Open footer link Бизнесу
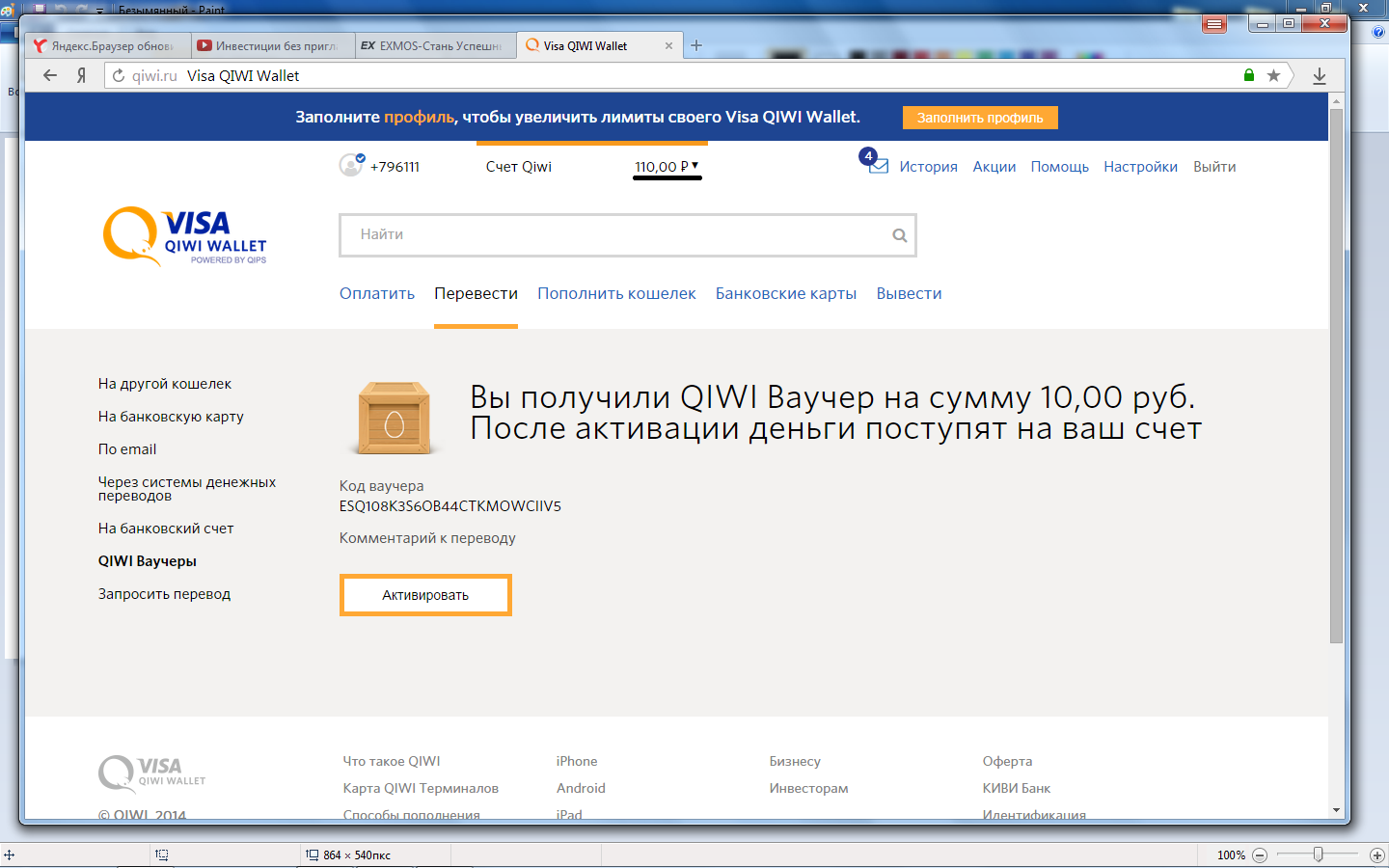 [x=795, y=761]
